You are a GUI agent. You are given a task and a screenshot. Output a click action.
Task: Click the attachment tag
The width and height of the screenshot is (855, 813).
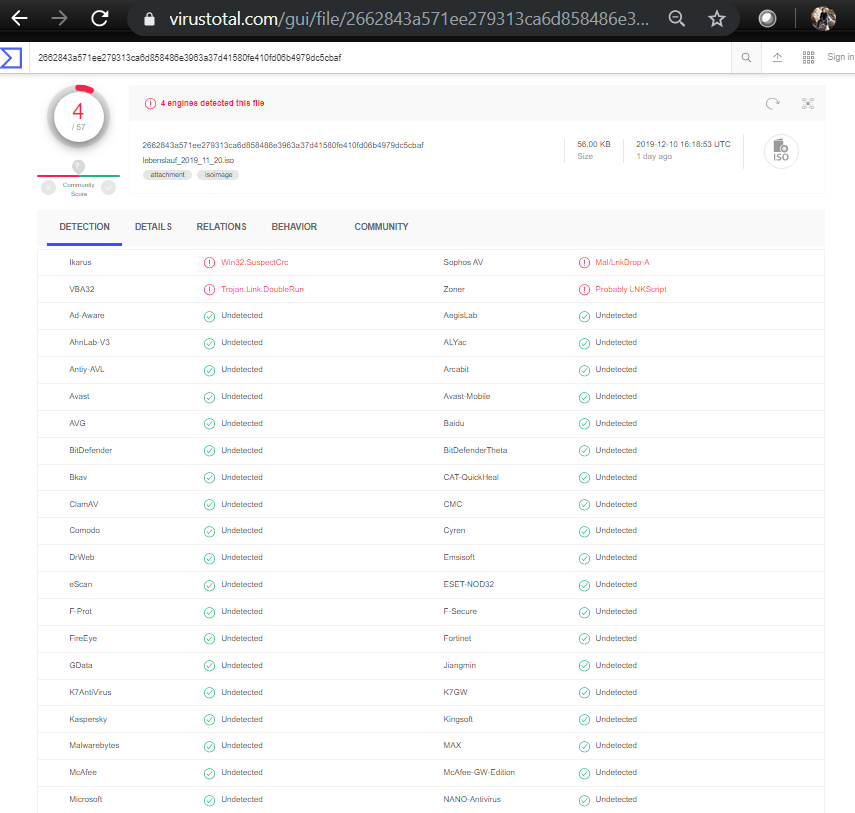167,175
